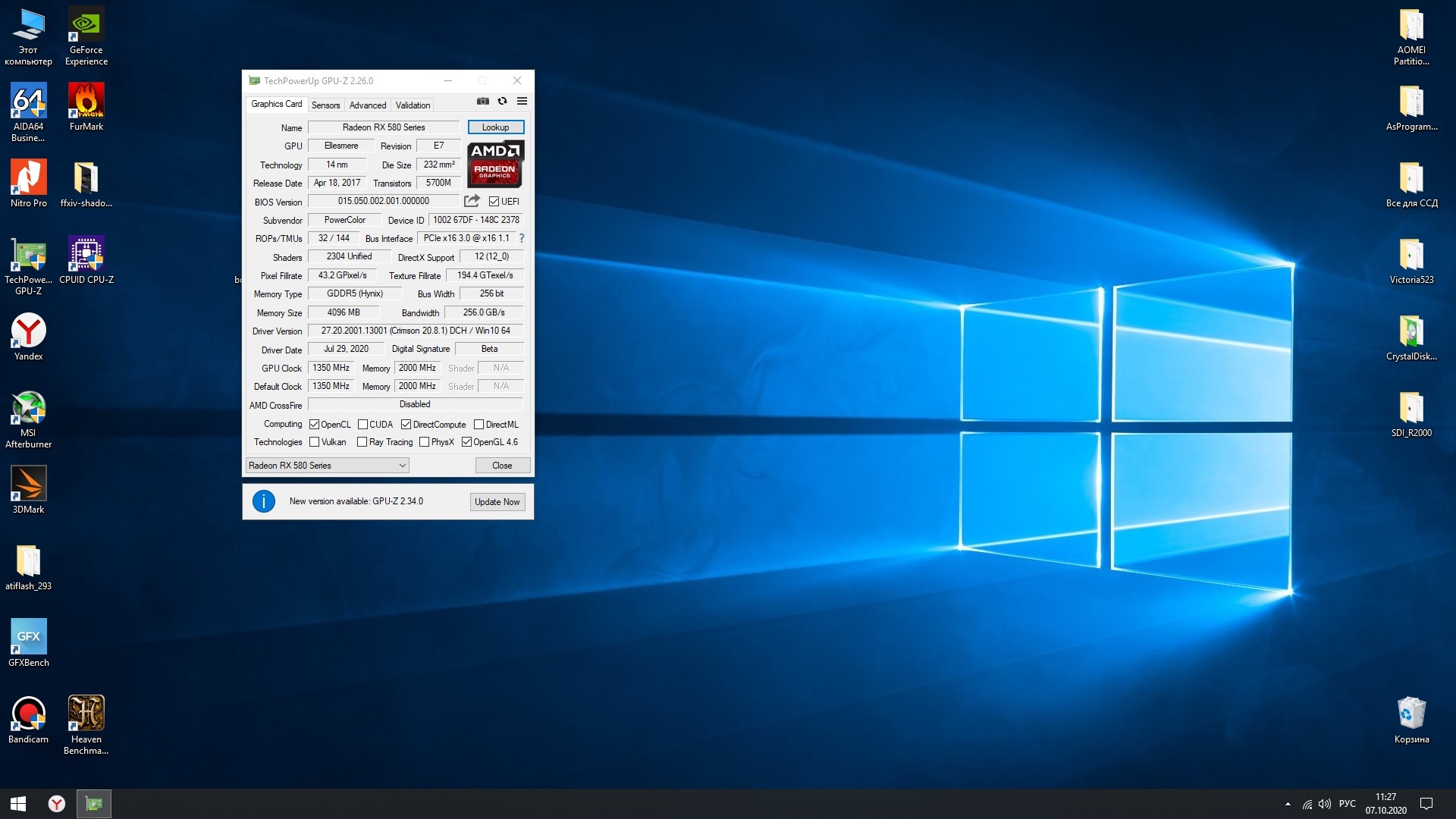Screen dimensions: 1456x819
Task: Toggle the UEFI checkbox
Action: pyautogui.click(x=494, y=202)
